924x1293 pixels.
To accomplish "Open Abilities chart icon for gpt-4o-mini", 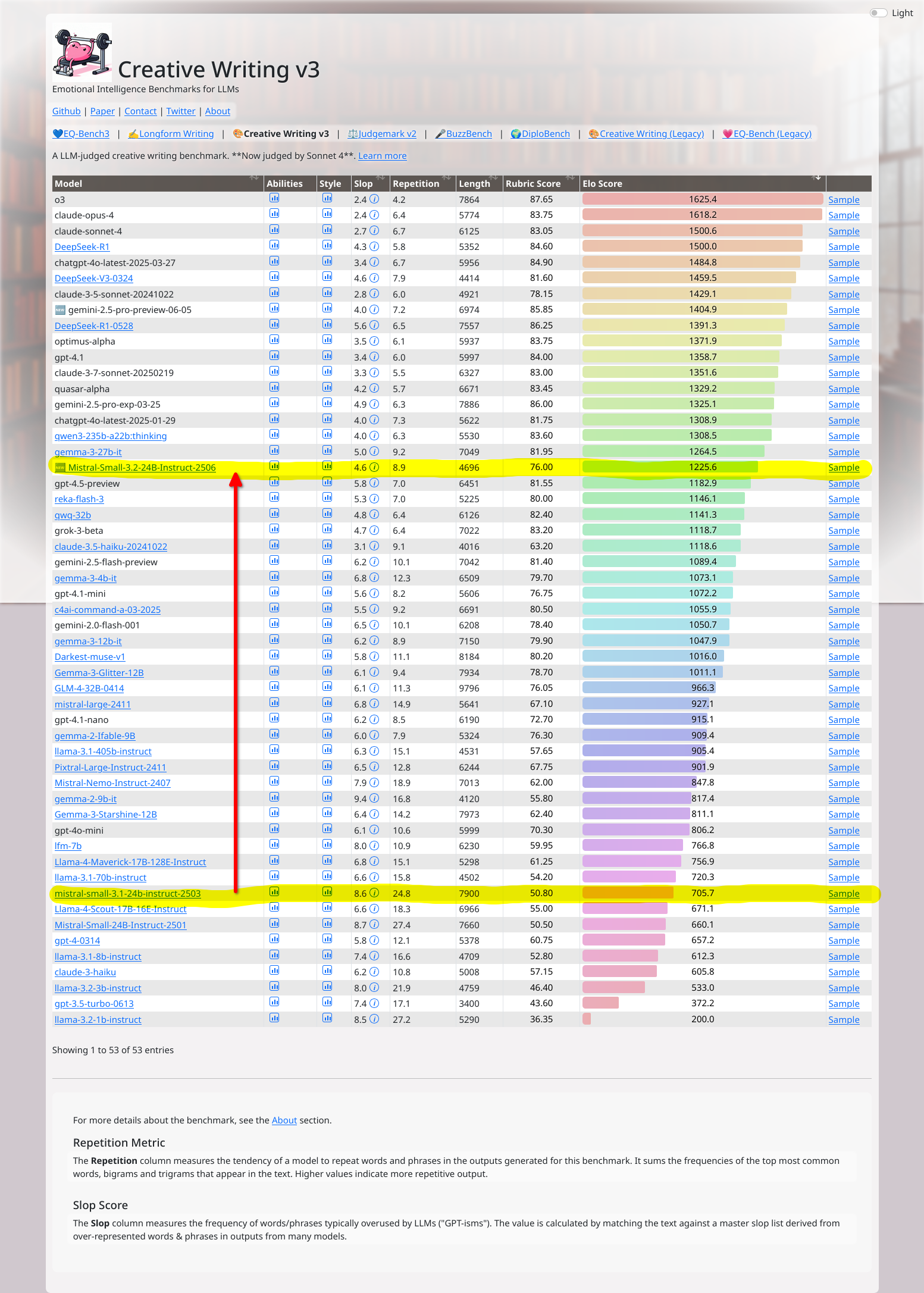I will [274, 829].
